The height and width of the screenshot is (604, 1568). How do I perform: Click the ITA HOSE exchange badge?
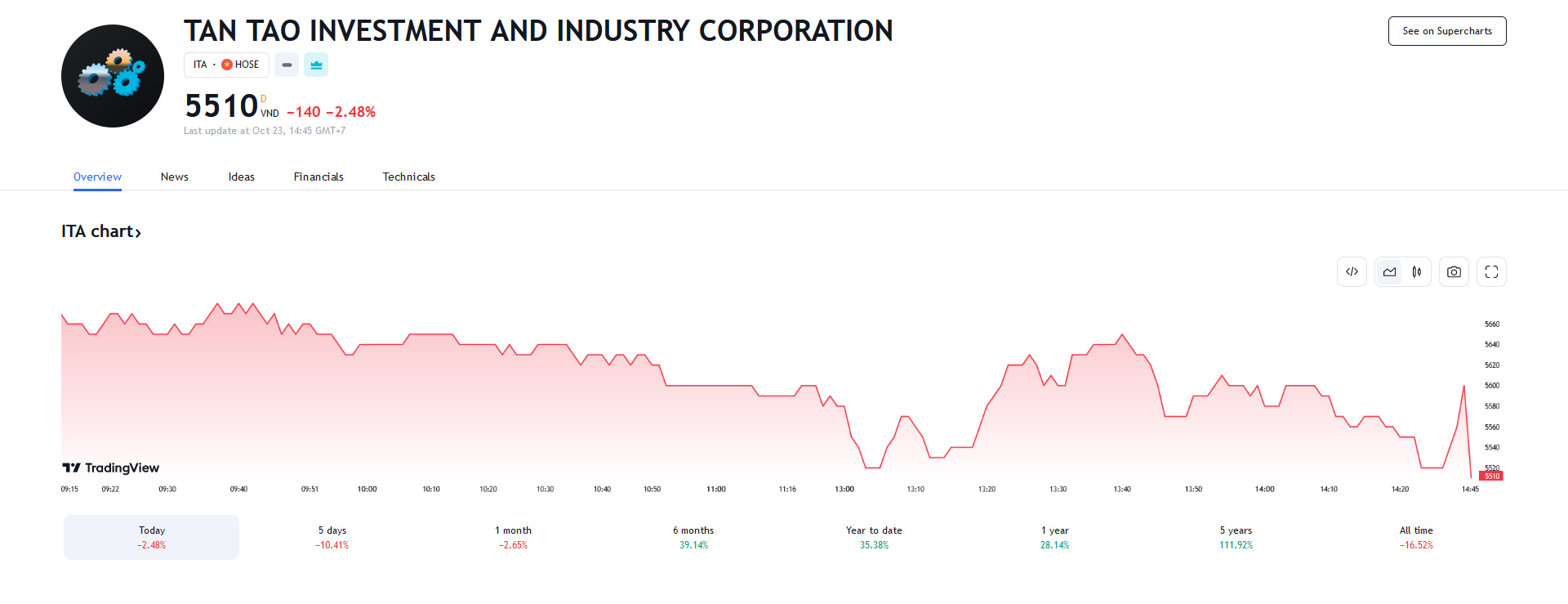pyautogui.click(x=226, y=65)
